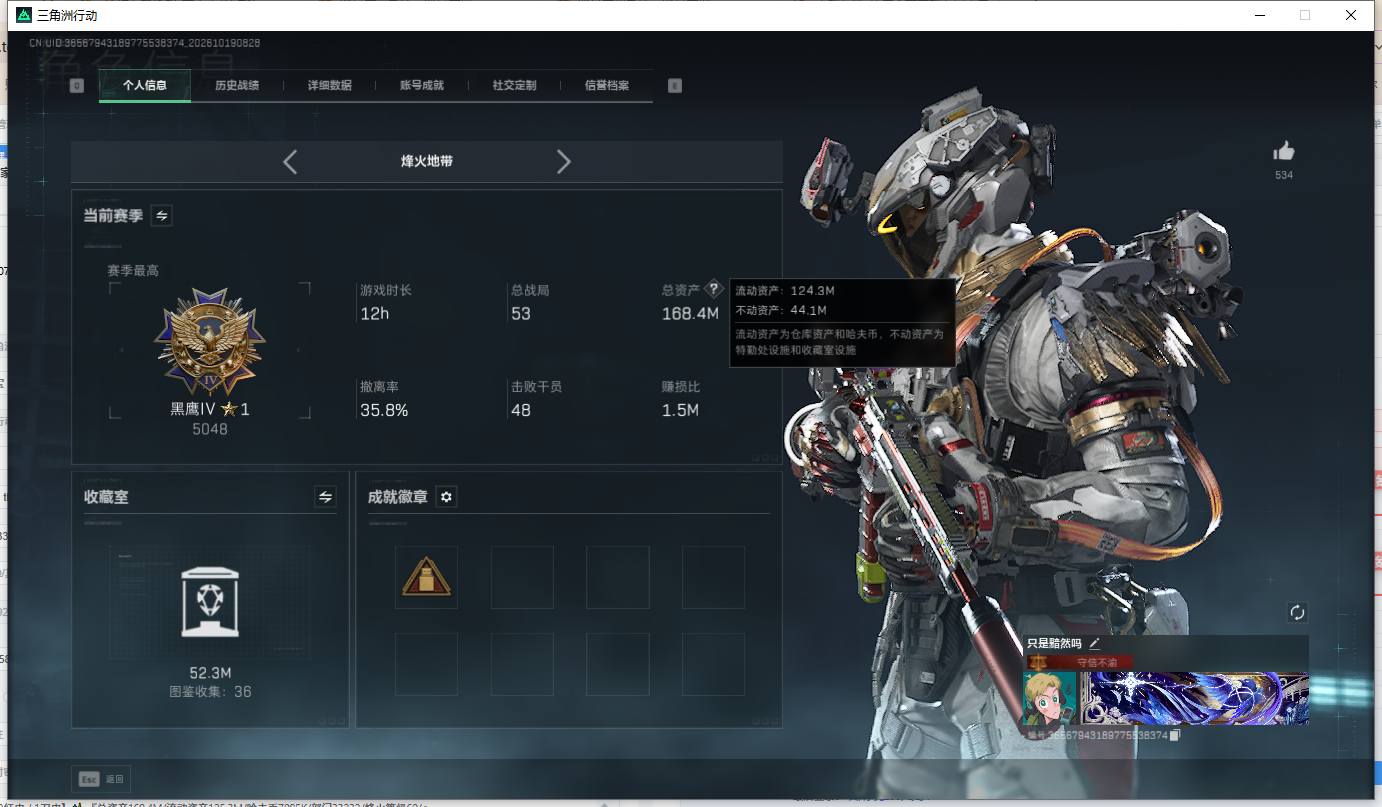Viewport: 1382px width, 807px height.
Task: Open the gear settings for 成就徽章
Action: point(447,496)
